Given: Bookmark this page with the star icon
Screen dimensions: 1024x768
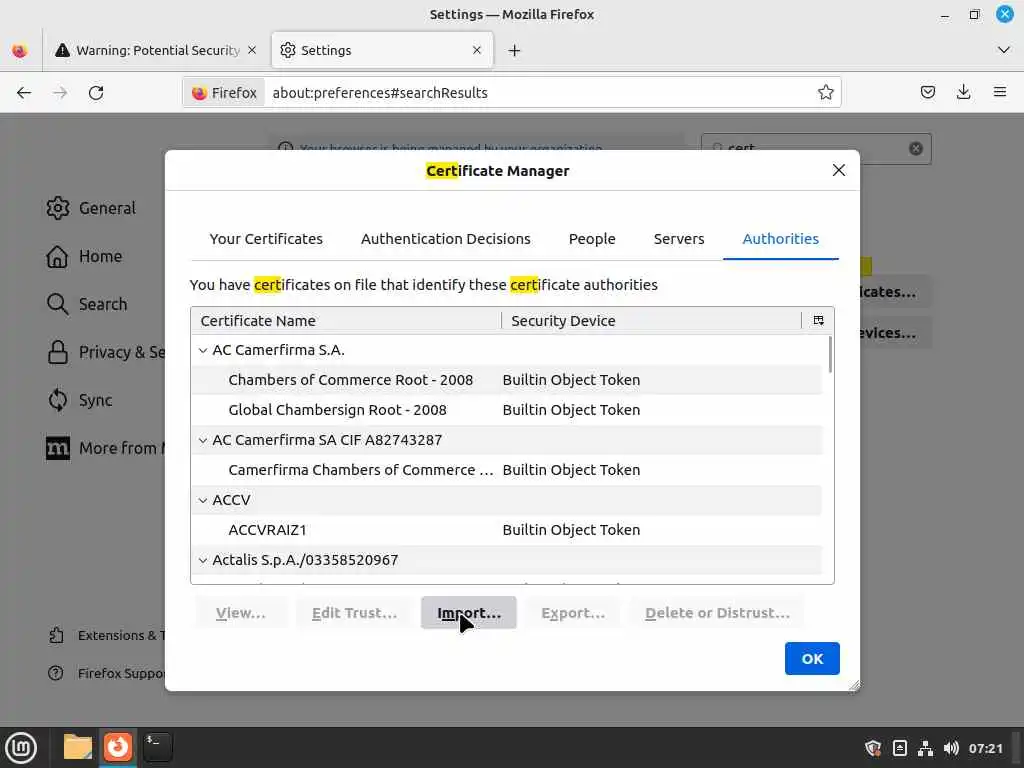Looking at the screenshot, I should pos(825,92).
